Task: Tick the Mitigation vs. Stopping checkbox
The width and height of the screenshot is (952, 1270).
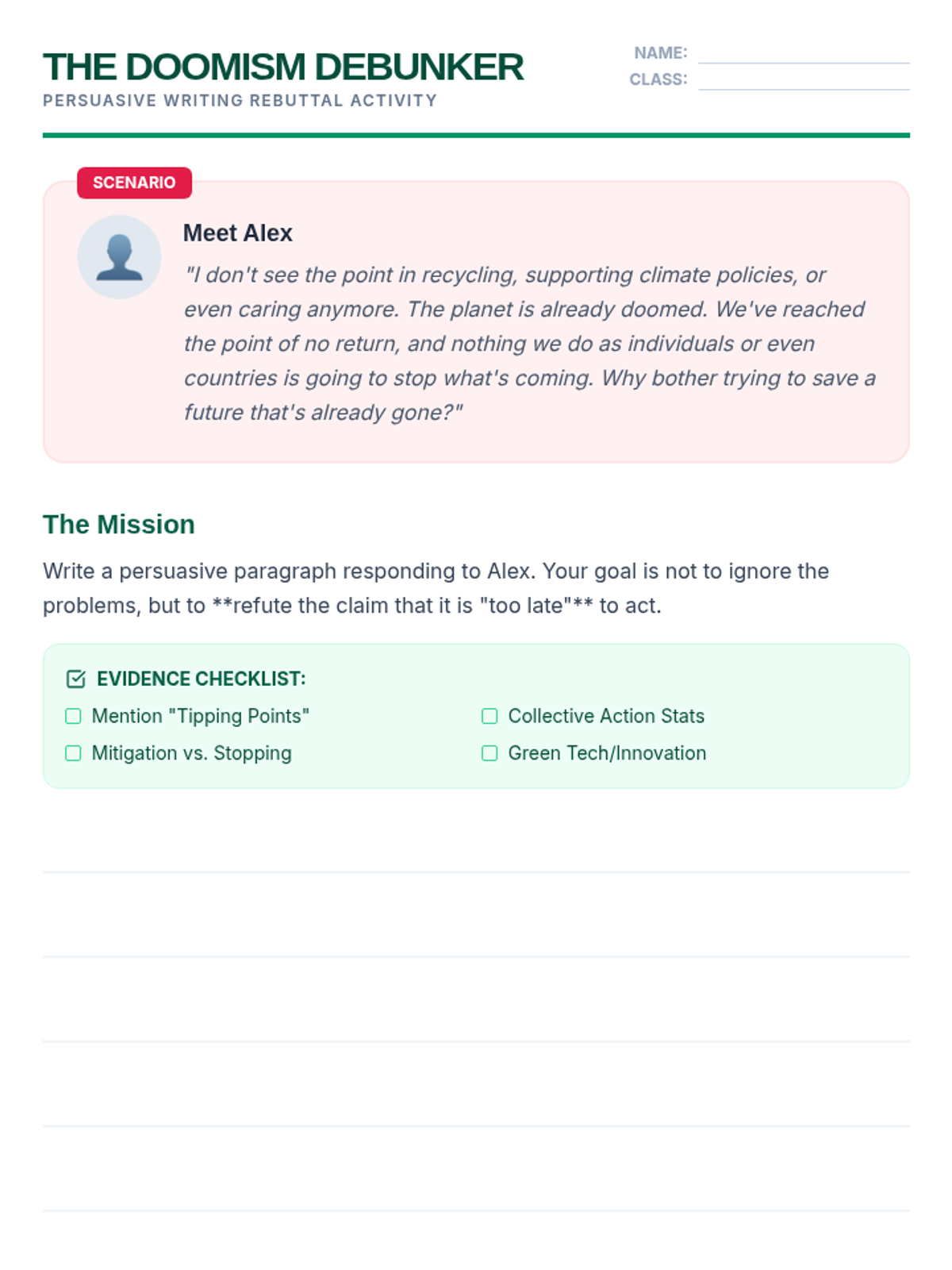Action: (x=73, y=753)
